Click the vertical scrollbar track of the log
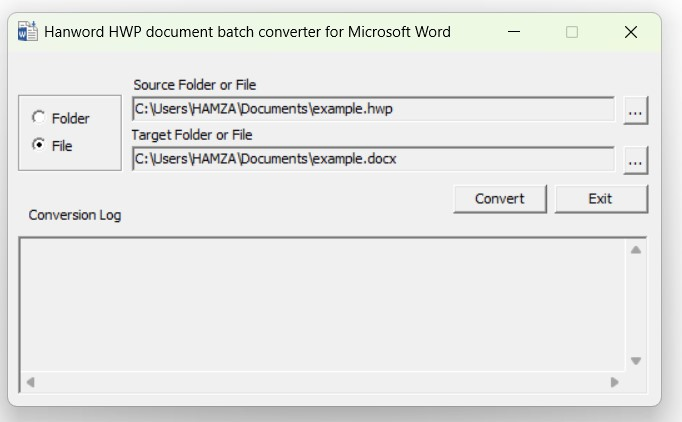The width and height of the screenshot is (682, 422). [636, 304]
